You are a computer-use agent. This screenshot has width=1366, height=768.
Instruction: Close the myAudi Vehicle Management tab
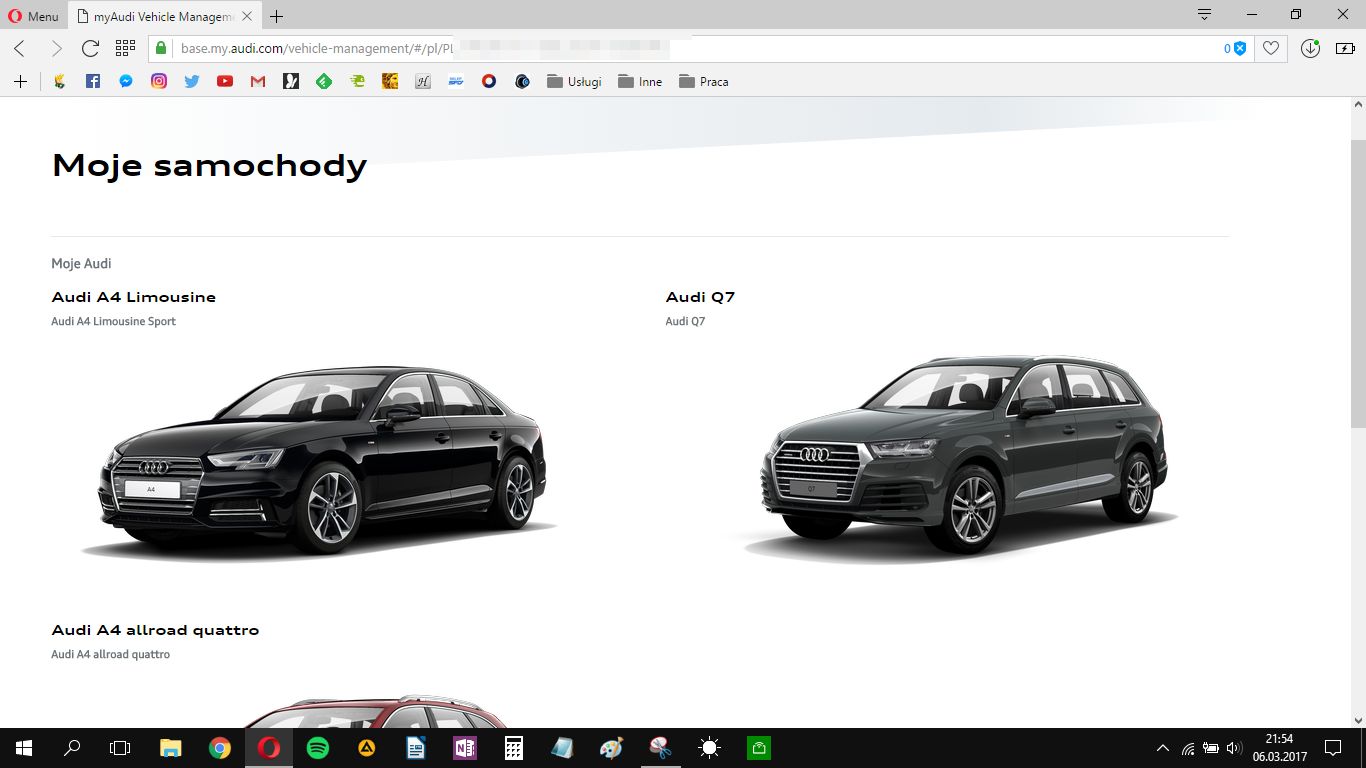click(247, 16)
